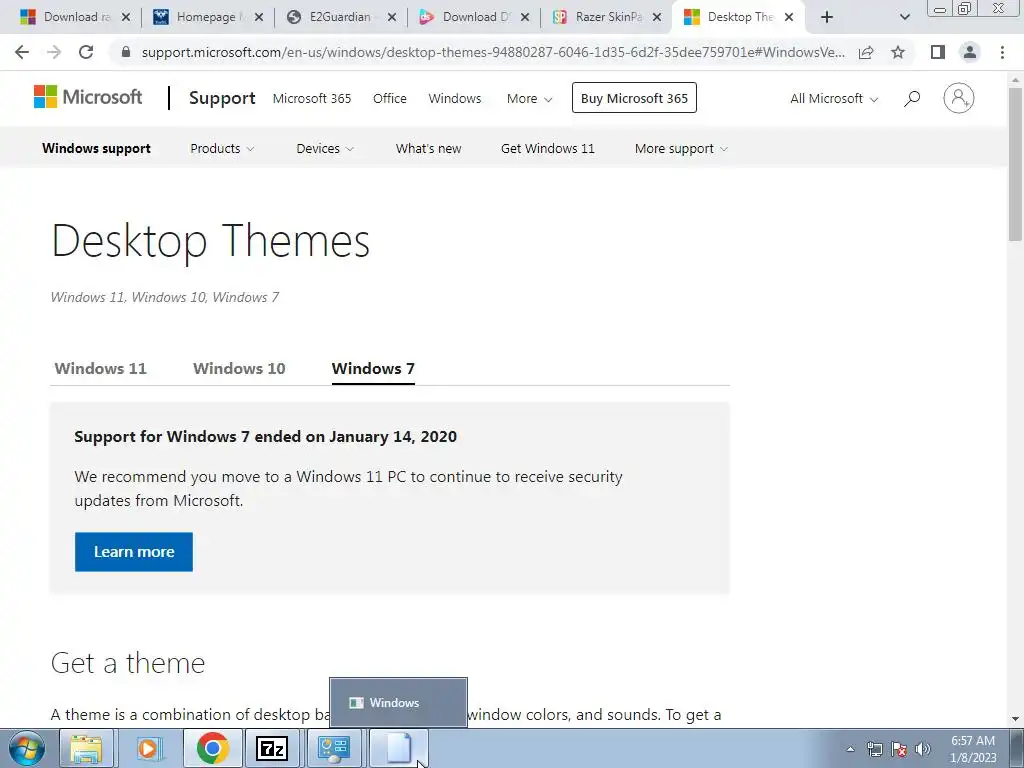Click the network tray icon
This screenshot has height=768, width=1024.
click(874, 749)
